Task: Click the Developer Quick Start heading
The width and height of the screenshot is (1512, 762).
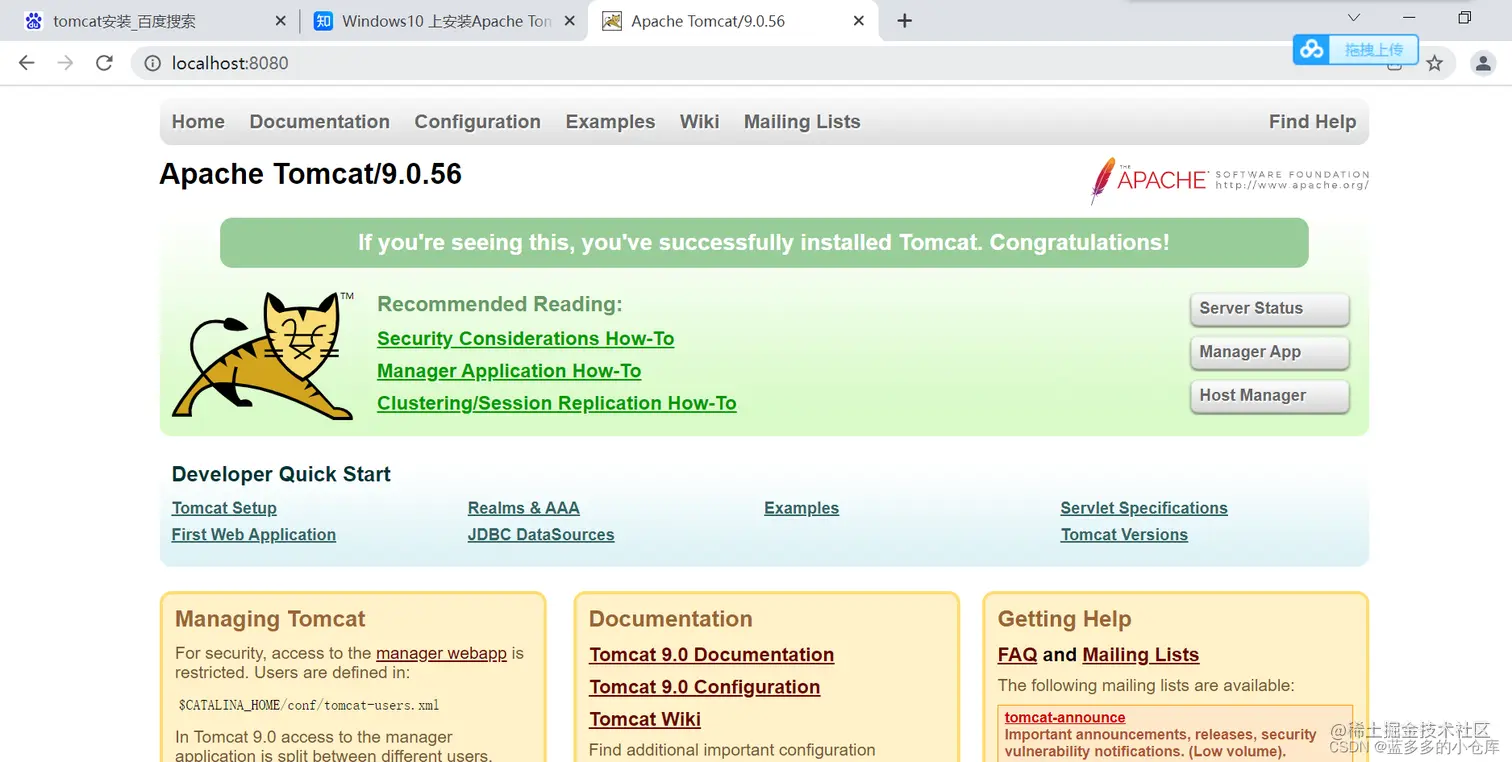Action: [x=281, y=475]
